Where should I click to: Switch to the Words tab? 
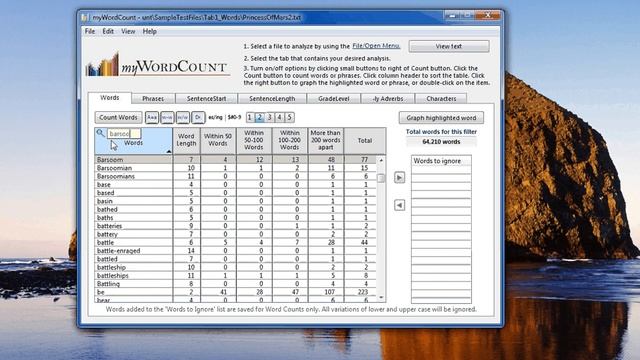pyautogui.click(x=110, y=98)
